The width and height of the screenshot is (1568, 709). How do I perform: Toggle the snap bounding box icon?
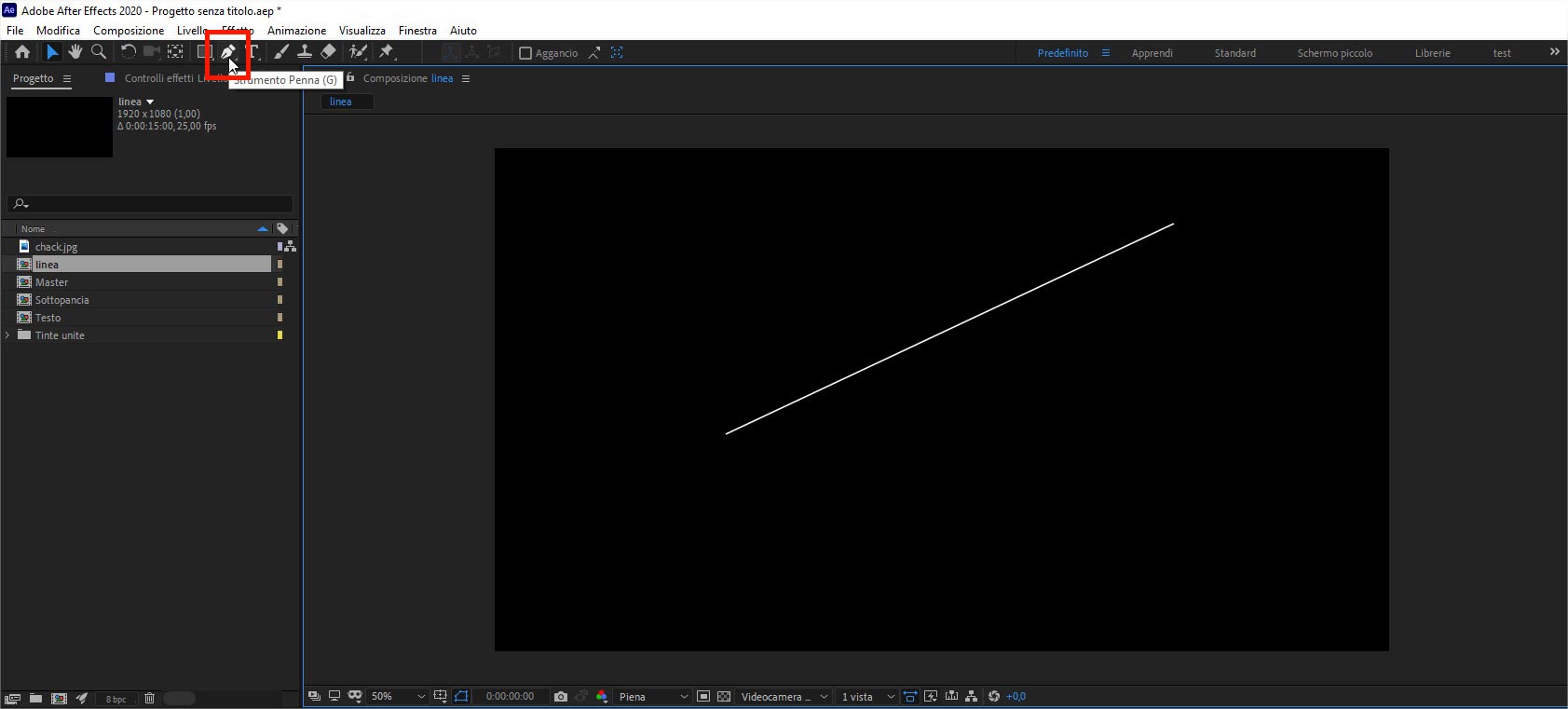(x=617, y=53)
